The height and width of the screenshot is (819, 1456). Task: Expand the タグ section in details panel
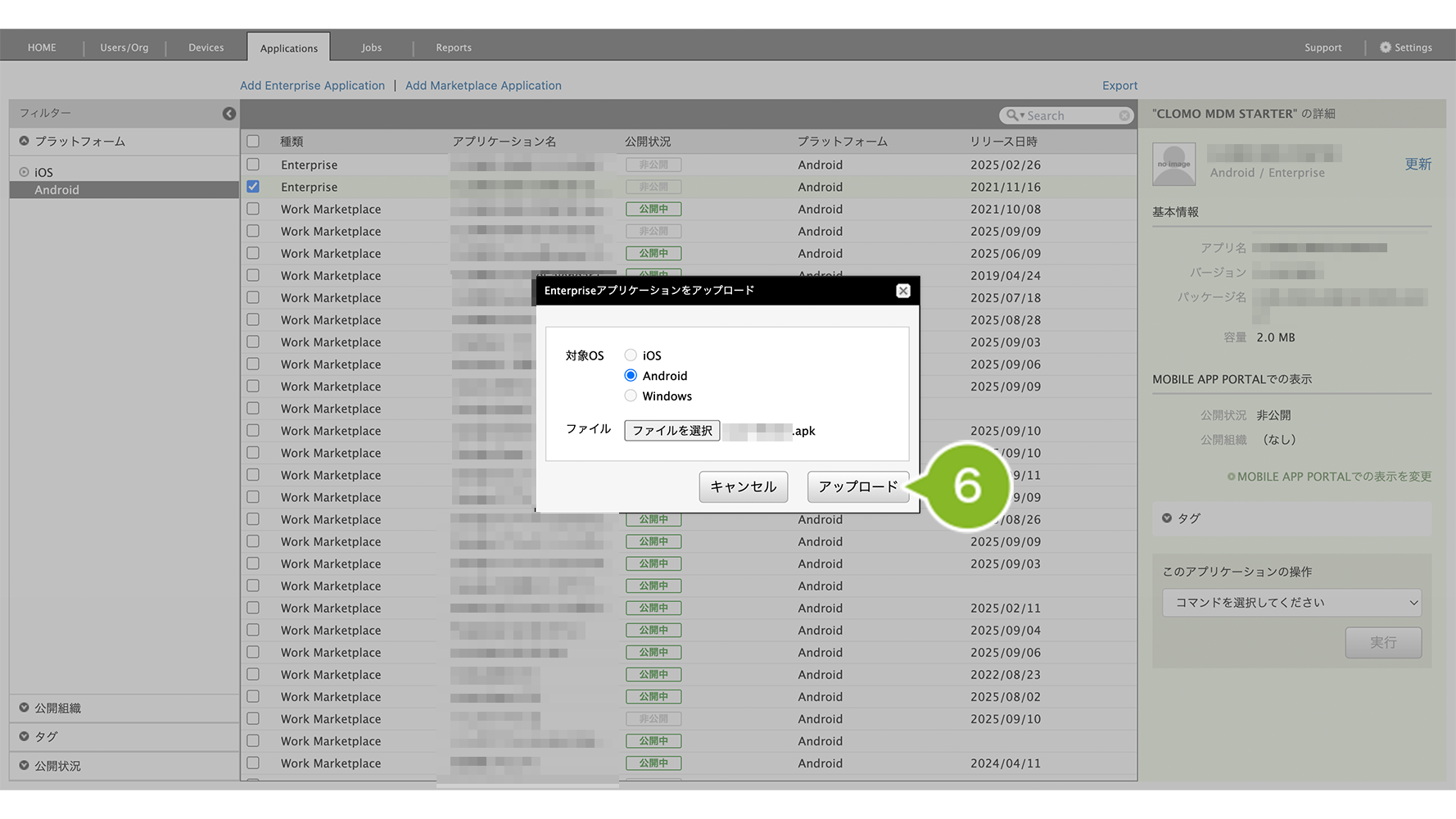click(x=1167, y=518)
